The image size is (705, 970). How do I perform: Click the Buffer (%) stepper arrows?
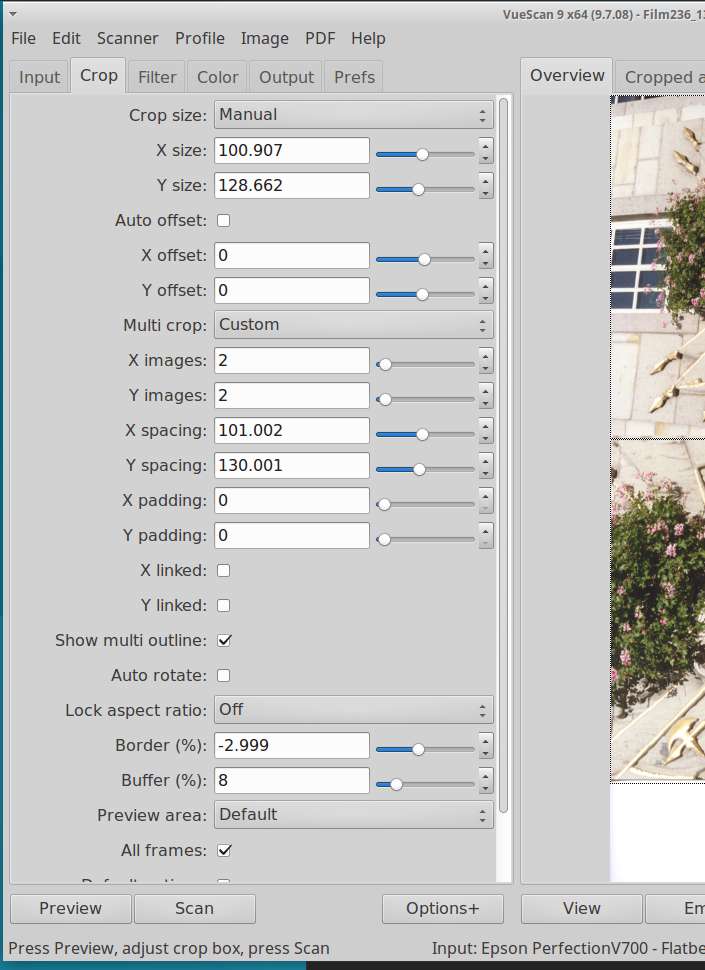486,781
